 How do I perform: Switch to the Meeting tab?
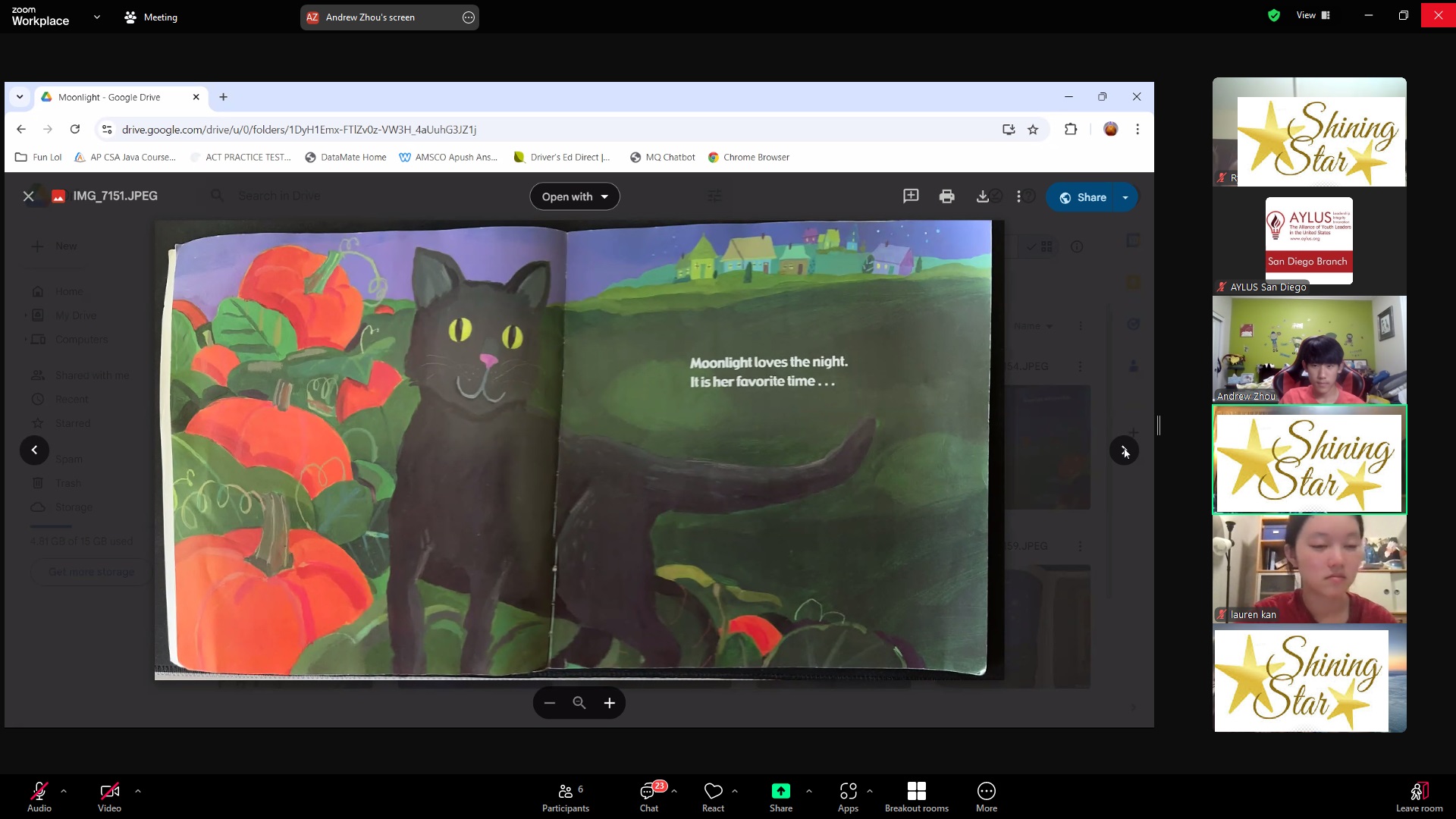[x=151, y=17]
